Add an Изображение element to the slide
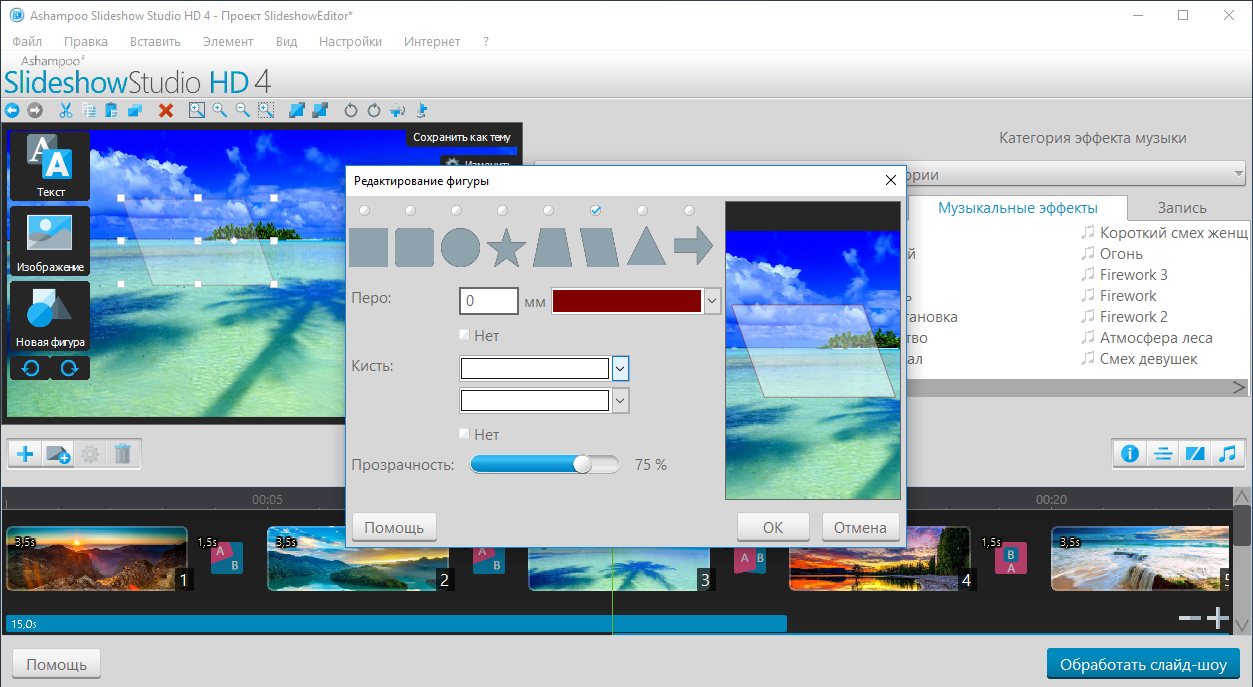 pos(50,241)
